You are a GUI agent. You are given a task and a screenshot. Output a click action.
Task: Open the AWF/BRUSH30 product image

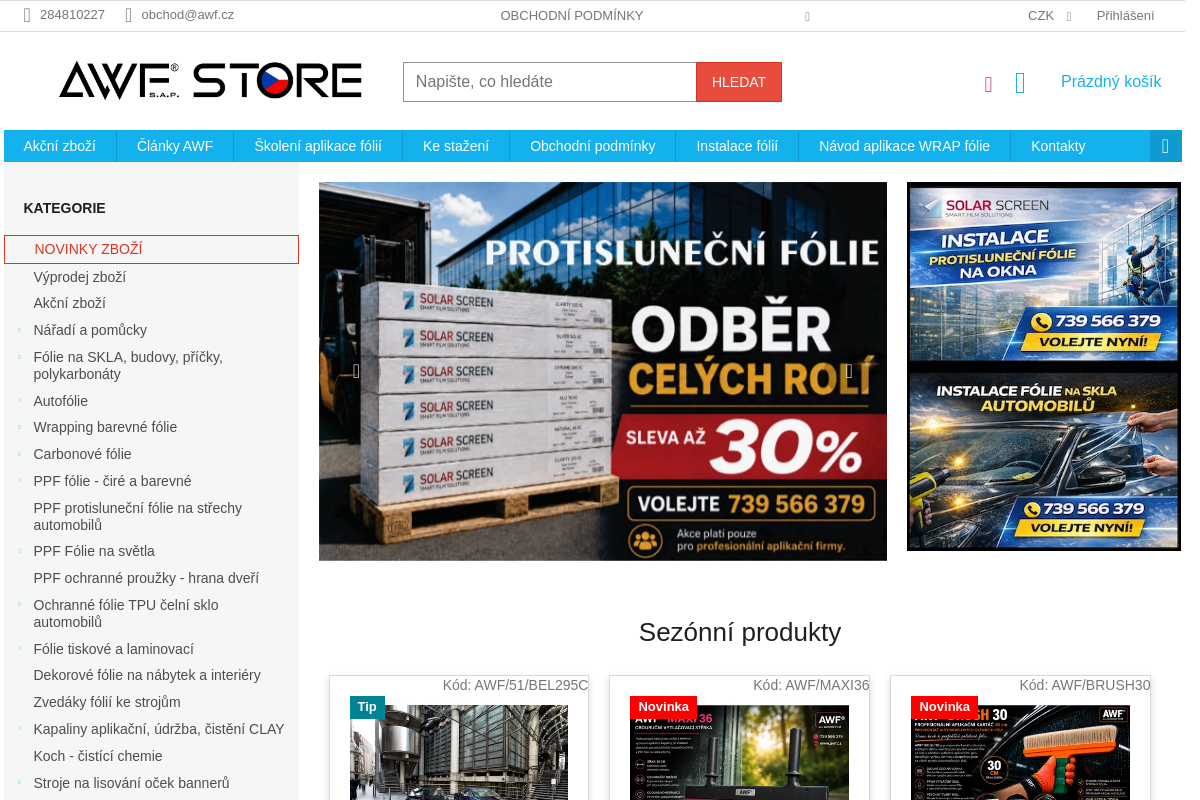tap(1020, 752)
